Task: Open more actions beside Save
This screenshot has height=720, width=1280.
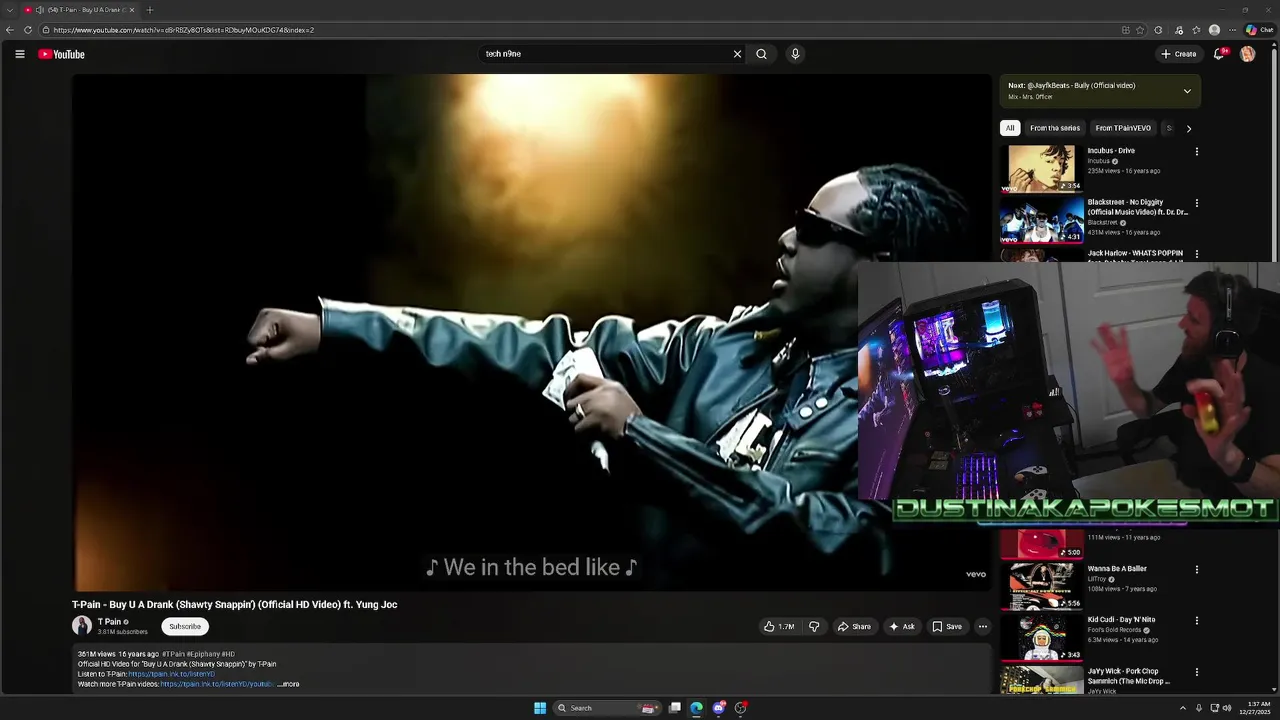Action: (x=983, y=627)
